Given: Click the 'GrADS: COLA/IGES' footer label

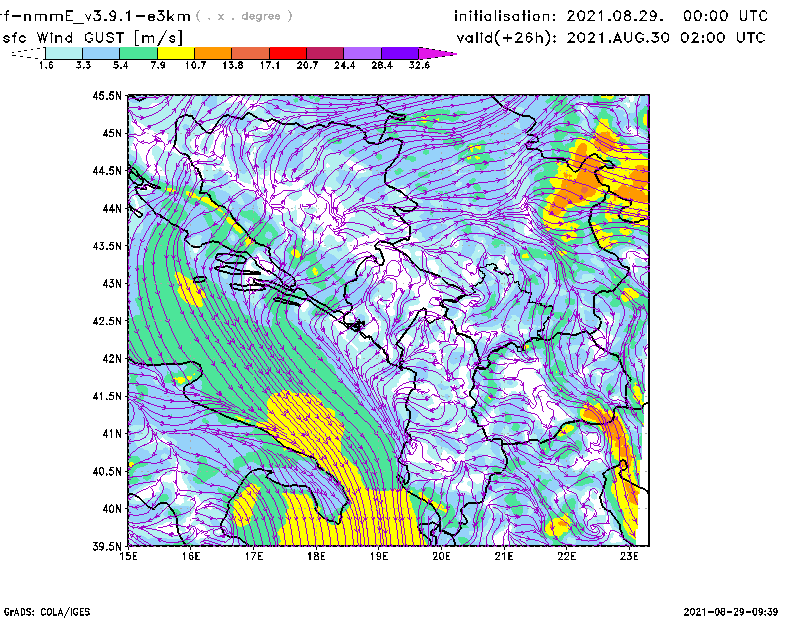Looking at the screenshot, I should tap(46, 612).
